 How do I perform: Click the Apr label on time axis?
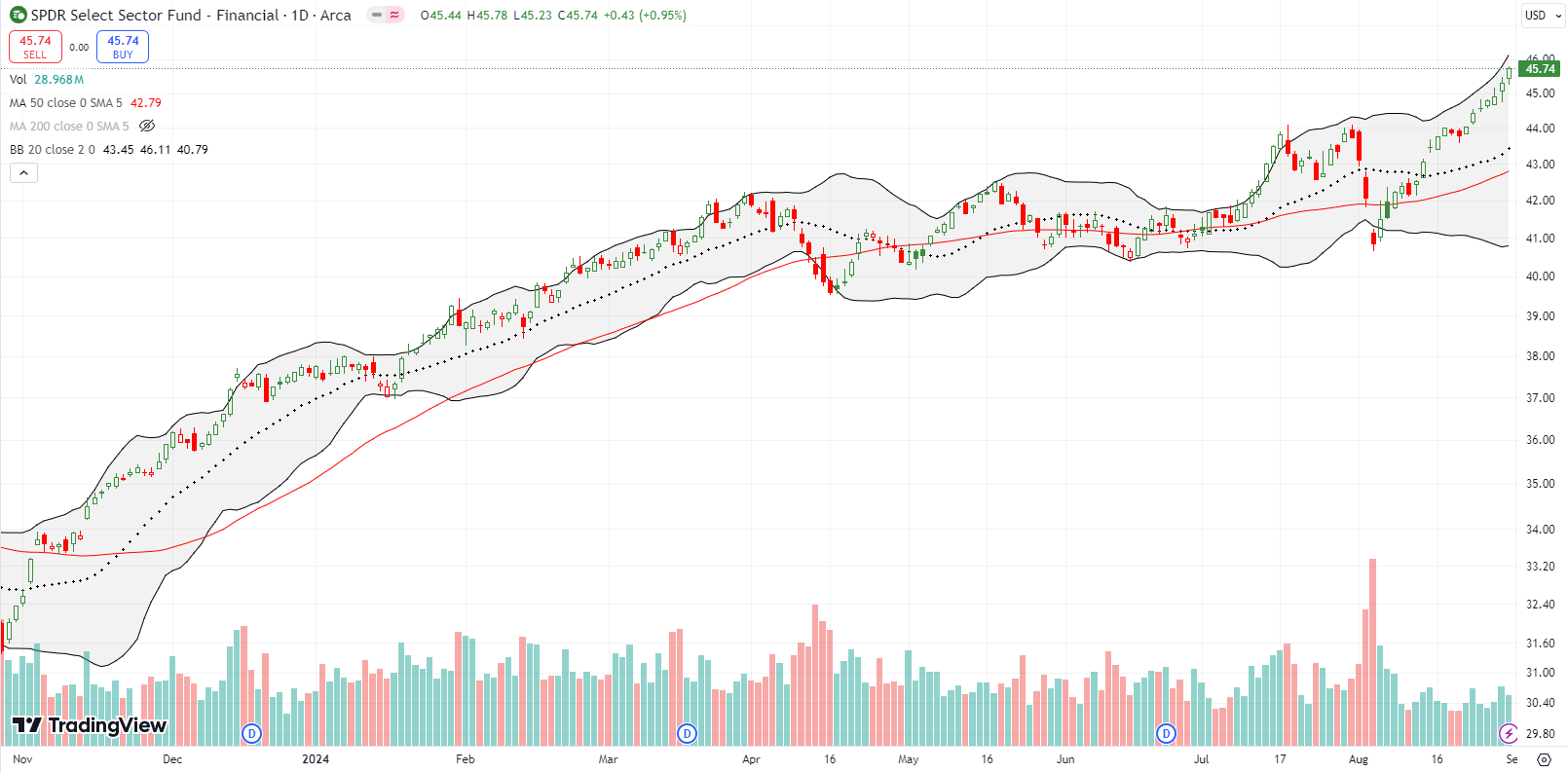pos(751,759)
